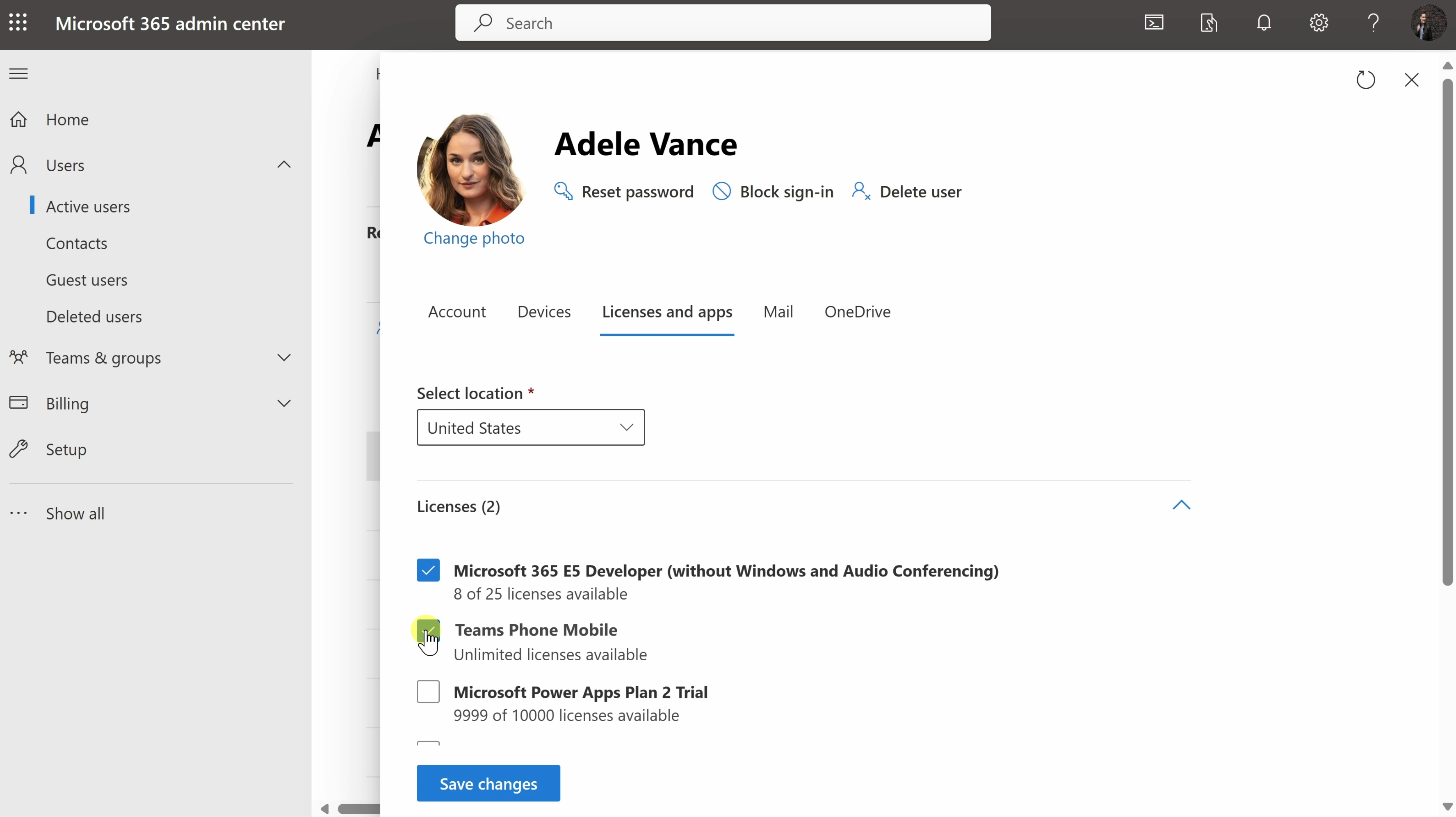Check Microsoft Power Apps Plan 2 Trial
This screenshot has width=1456, height=817.
pyautogui.click(x=428, y=691)
